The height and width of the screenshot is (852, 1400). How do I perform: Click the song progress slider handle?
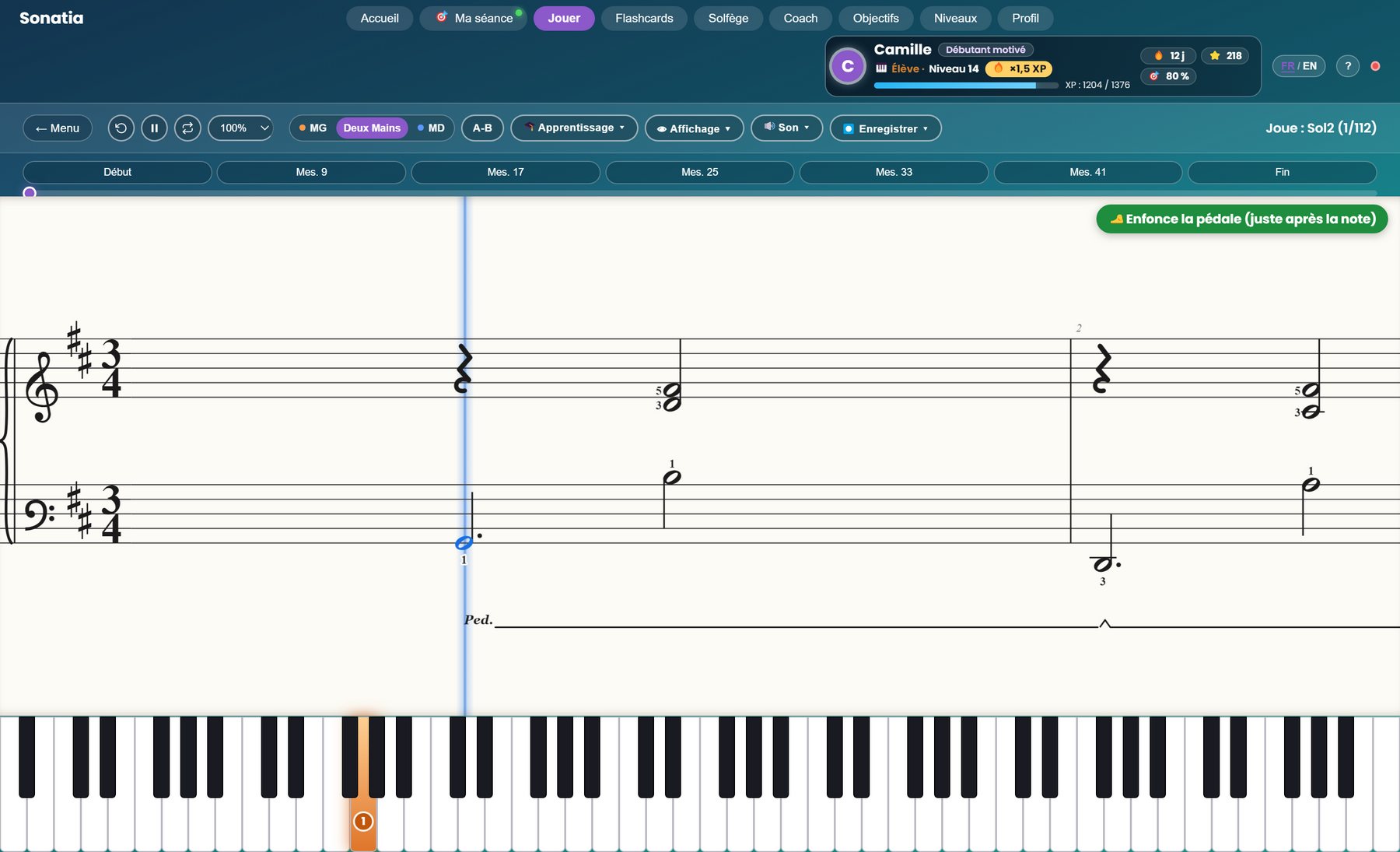tap(30, 192)
